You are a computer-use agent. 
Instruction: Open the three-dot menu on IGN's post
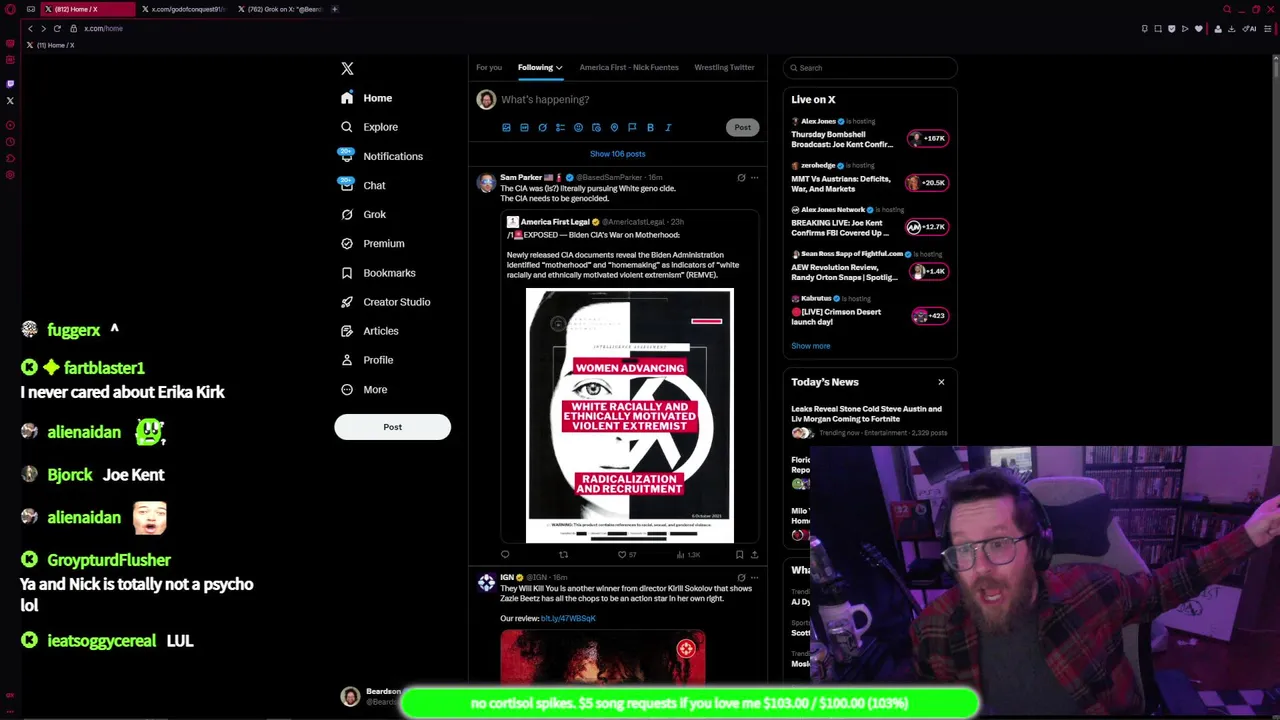click(755, 577)
